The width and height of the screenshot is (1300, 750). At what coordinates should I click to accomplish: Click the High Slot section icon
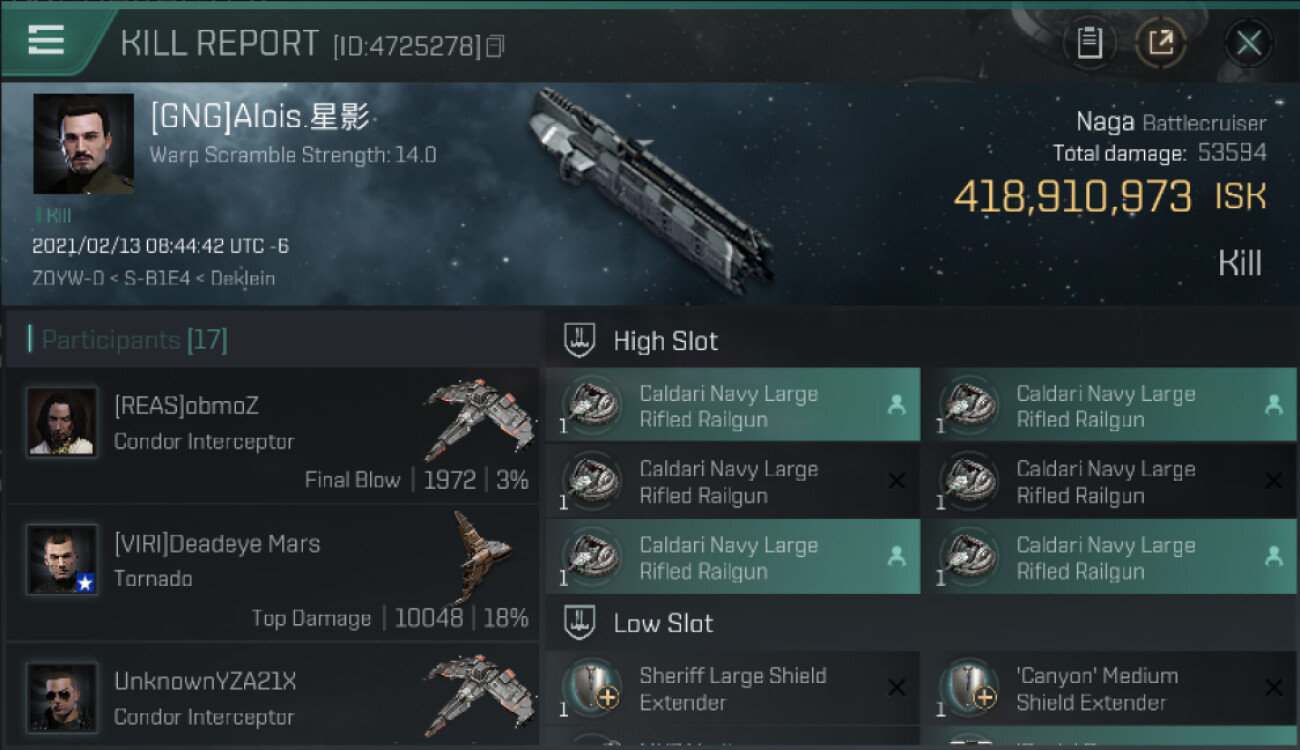pos(579,340)
